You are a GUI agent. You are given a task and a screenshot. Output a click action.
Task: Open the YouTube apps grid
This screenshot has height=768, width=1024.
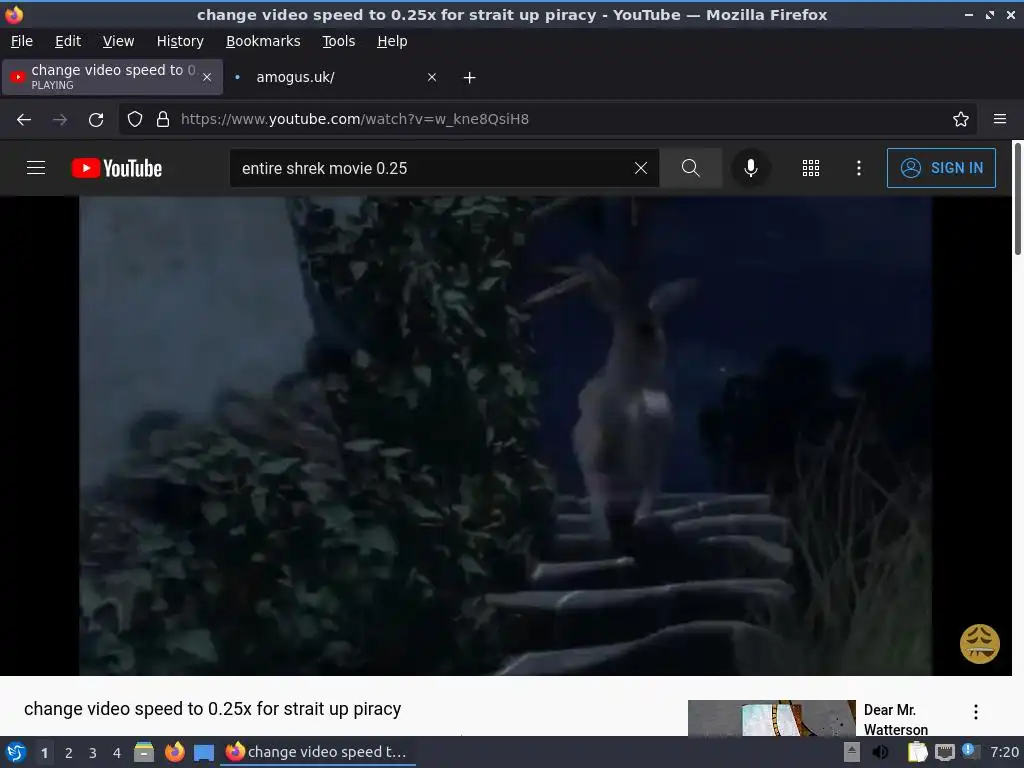point(810,168)
